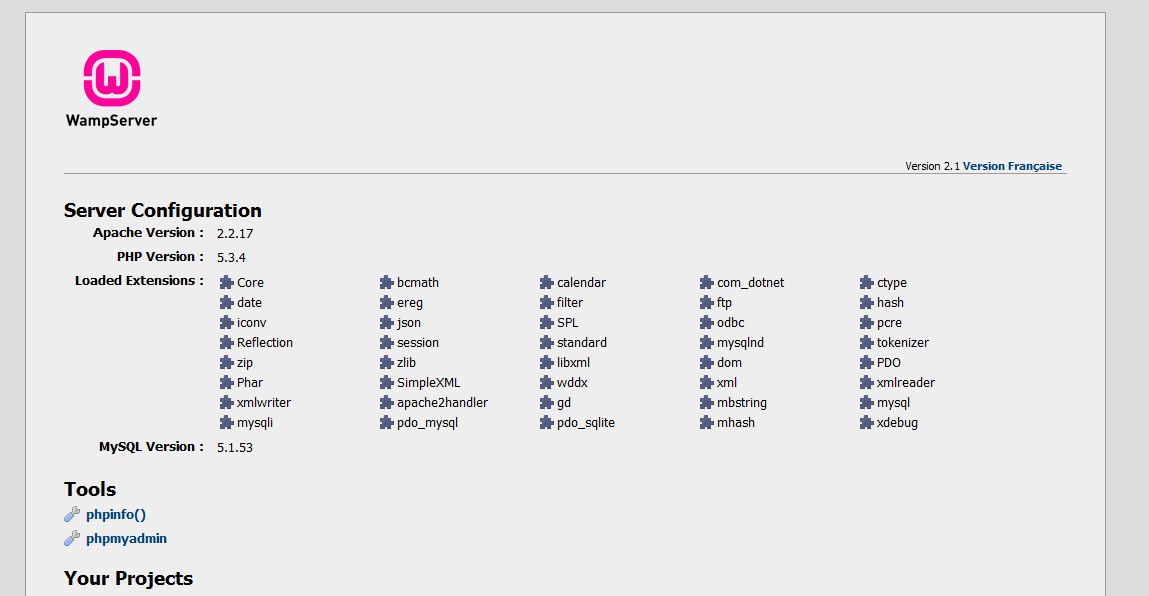Image resolution: width=1149 pixels, height=596 pixels.
Task: Click the puzzle icon beside SPL
Action: coord(547,323)
